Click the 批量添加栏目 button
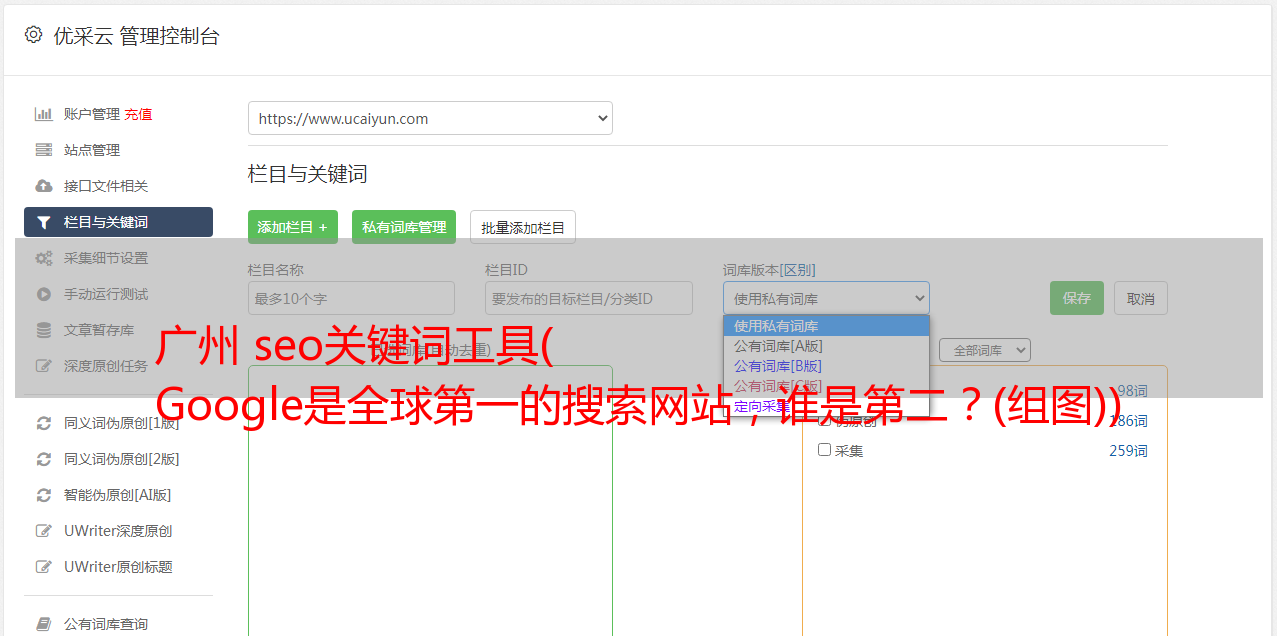This screenshot has height=636, width=1277. [x=523, y=227]
